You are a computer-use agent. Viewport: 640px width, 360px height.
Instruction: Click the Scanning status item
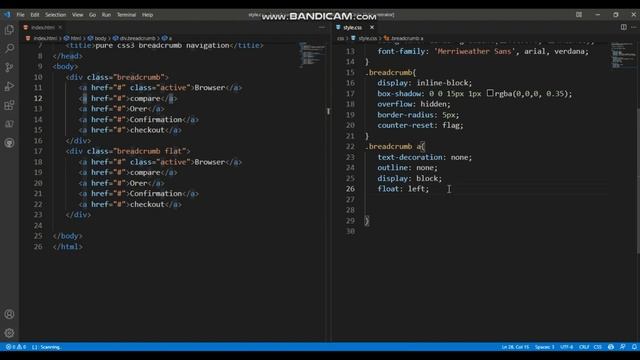(x=47, y=347)
